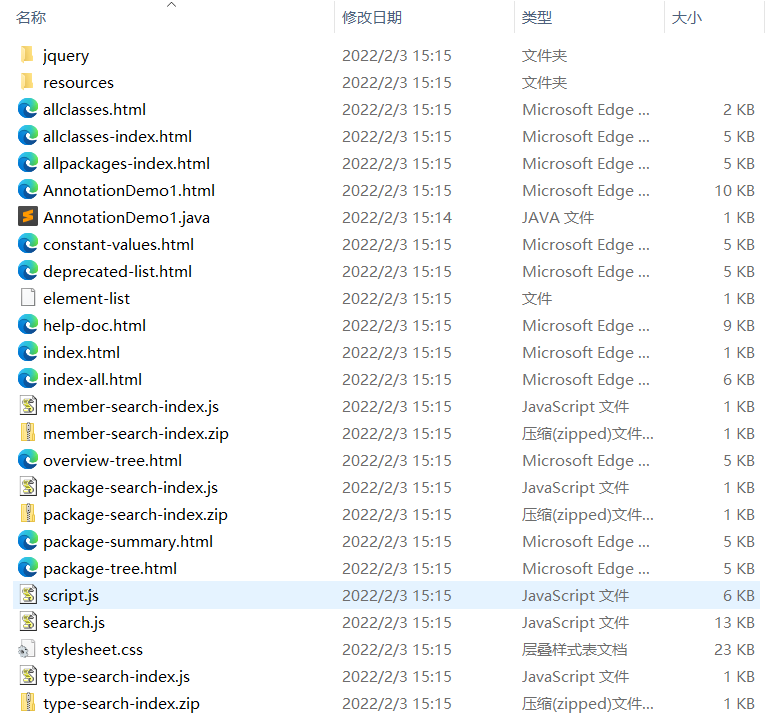
Task: Select the package-summary.html file name
Action: (x=127, y=541)
